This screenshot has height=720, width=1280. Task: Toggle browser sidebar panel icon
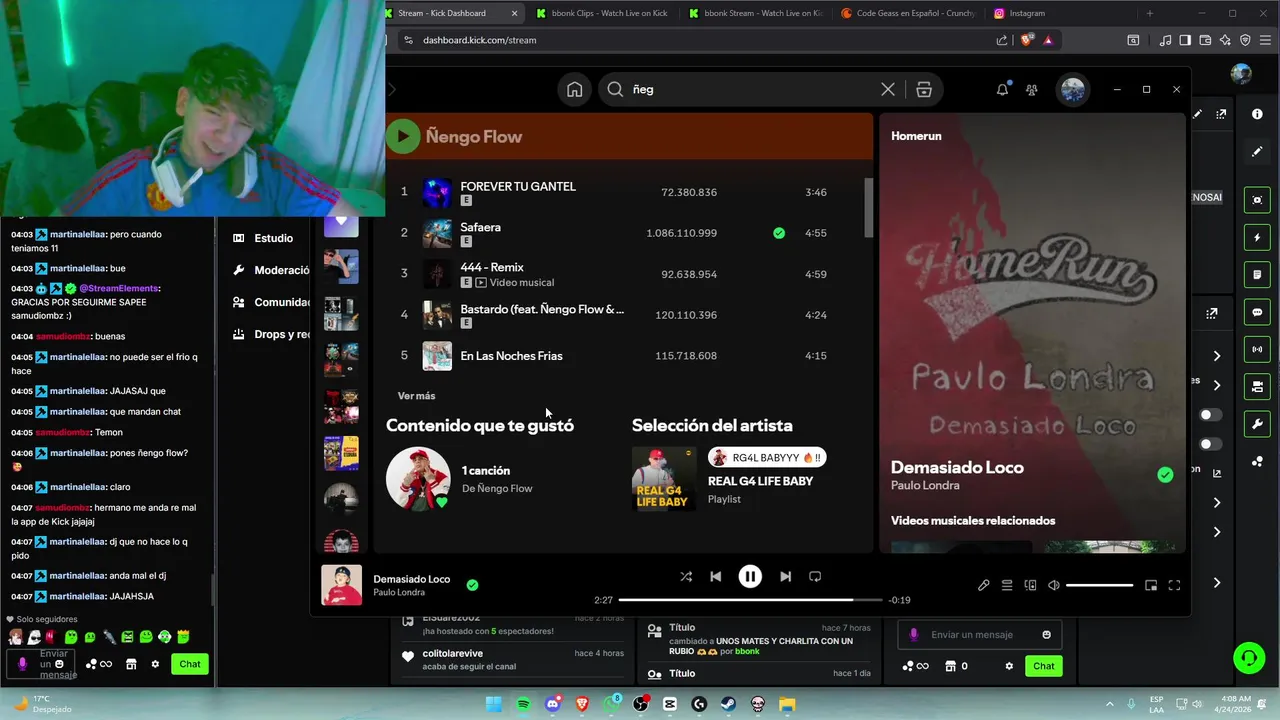pyautogui.click(x=1185, y=40)
